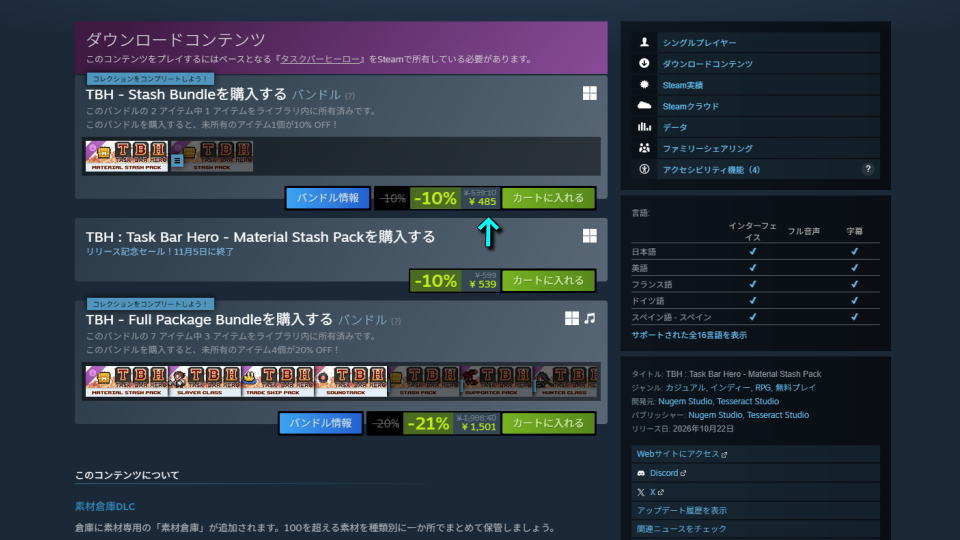
Task: Click publisher Tesseract Studio link
Action: [778, 414]
